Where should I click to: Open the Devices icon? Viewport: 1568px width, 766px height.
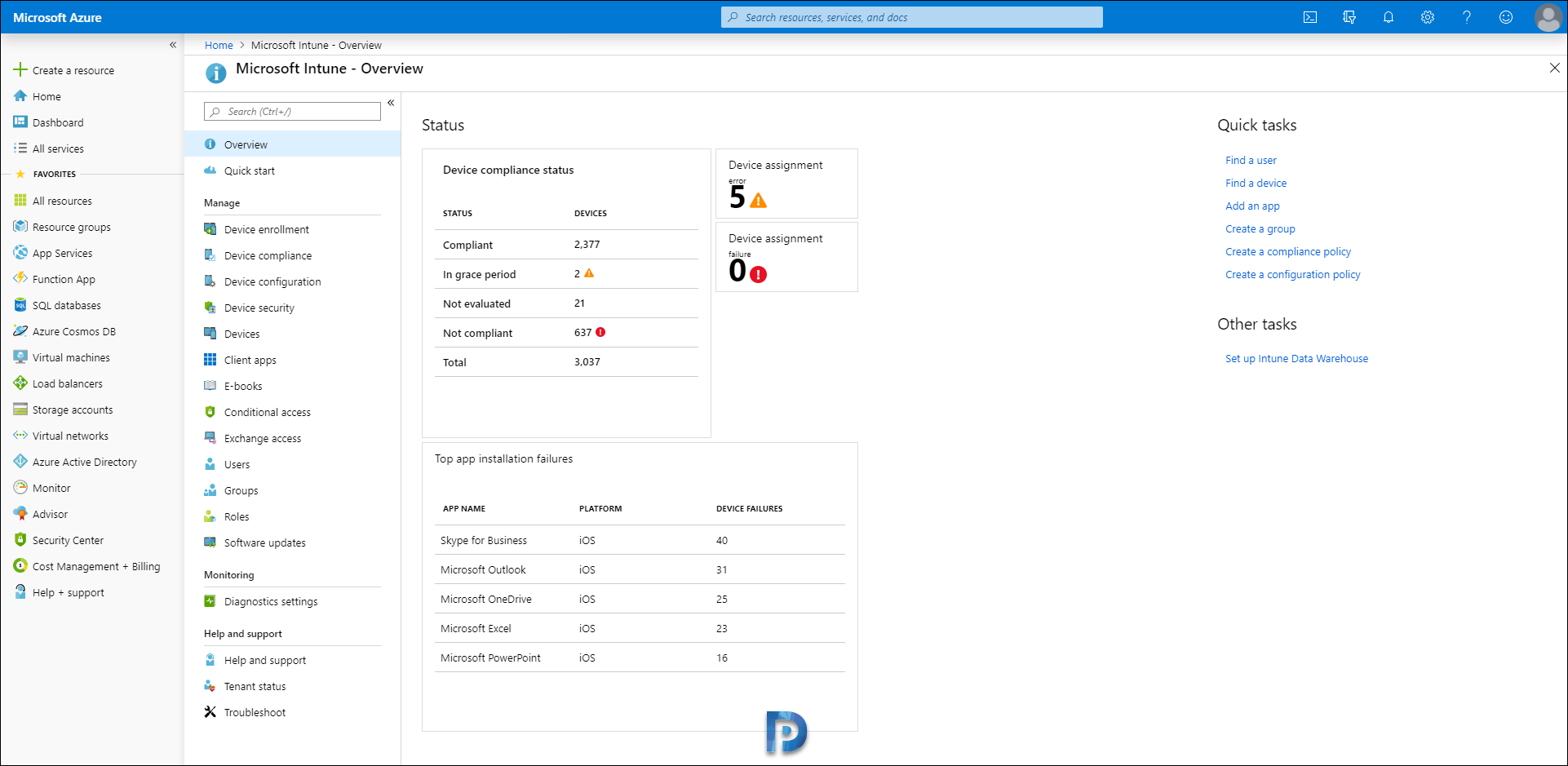tap(210, 334)
